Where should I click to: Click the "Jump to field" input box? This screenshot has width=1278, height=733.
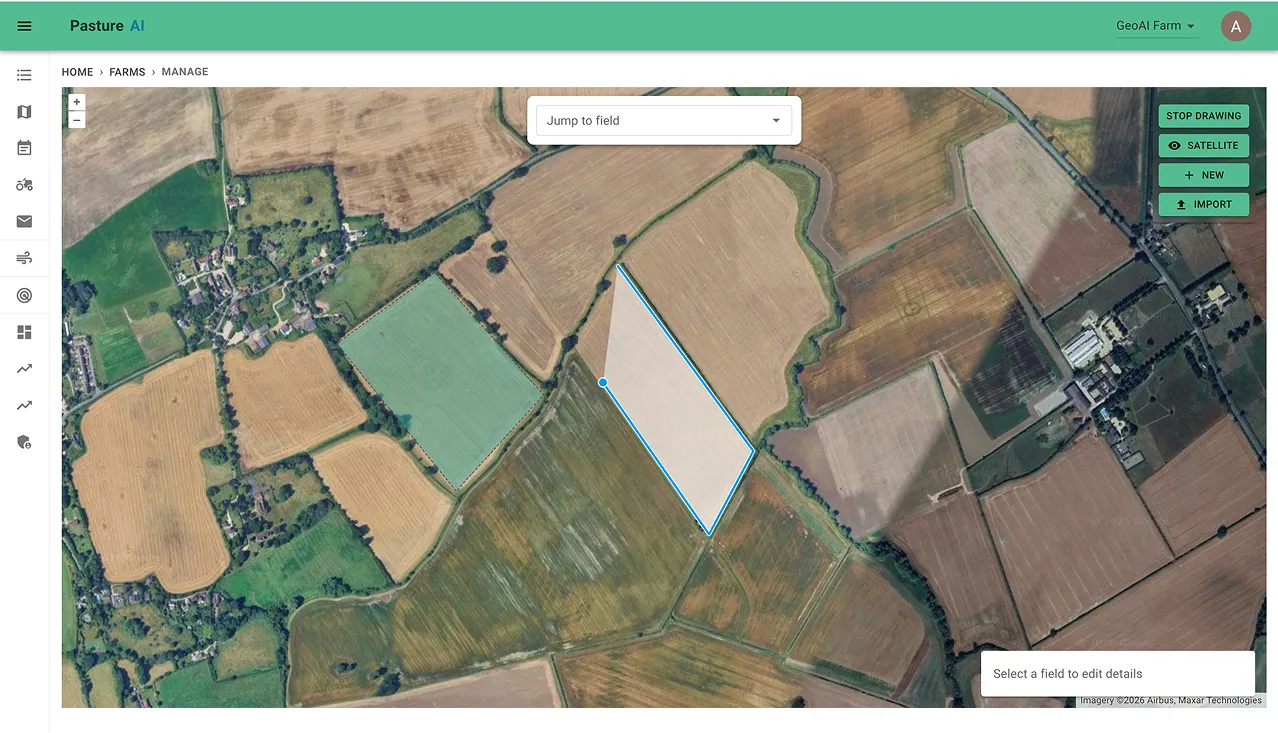tap(664, 121)
